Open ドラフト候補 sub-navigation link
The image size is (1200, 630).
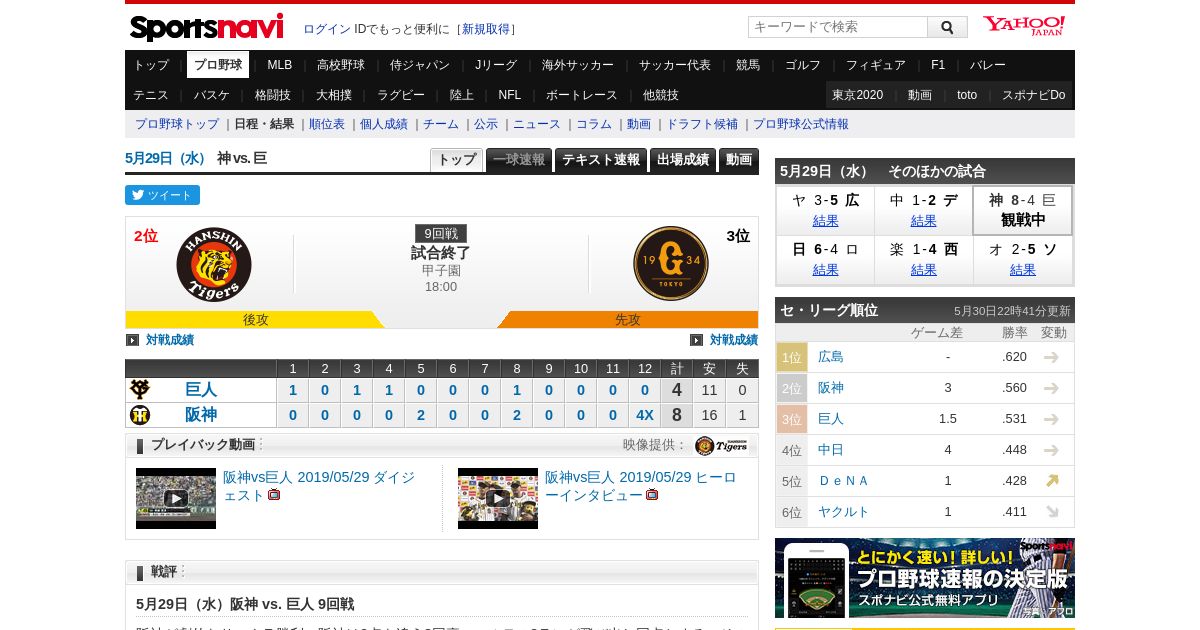(x=702, y=124)
